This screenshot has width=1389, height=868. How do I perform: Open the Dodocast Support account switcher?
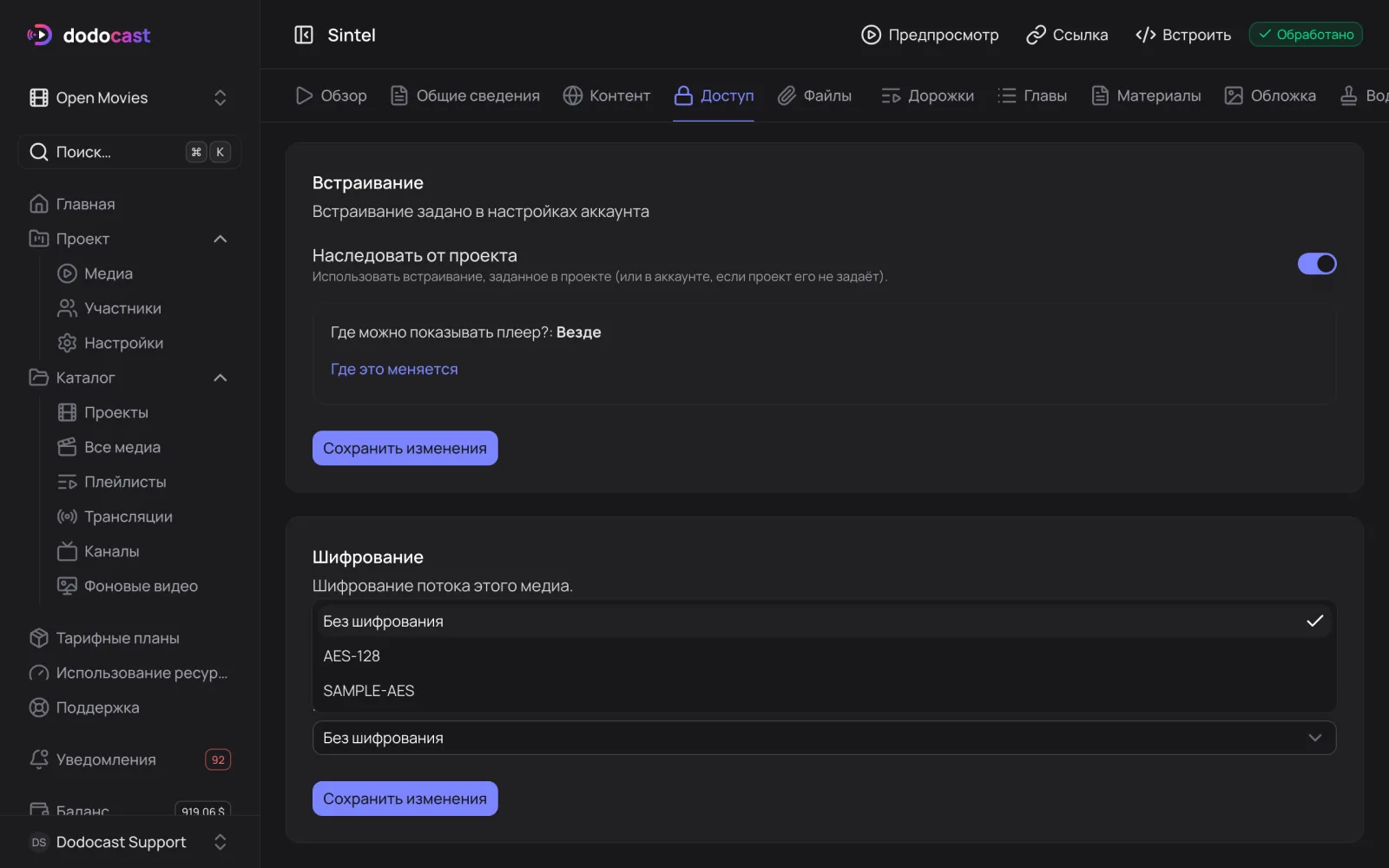(128, 842)
